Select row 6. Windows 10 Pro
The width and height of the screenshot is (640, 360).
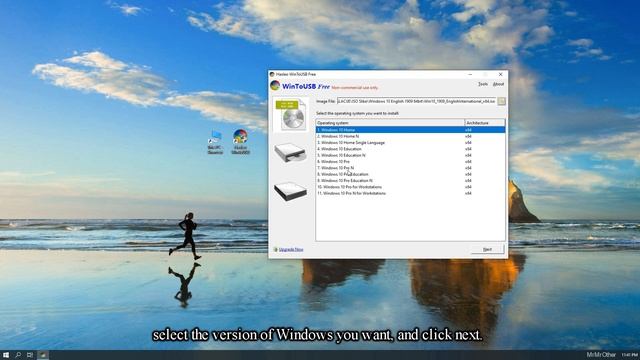[x=410, y=162]
